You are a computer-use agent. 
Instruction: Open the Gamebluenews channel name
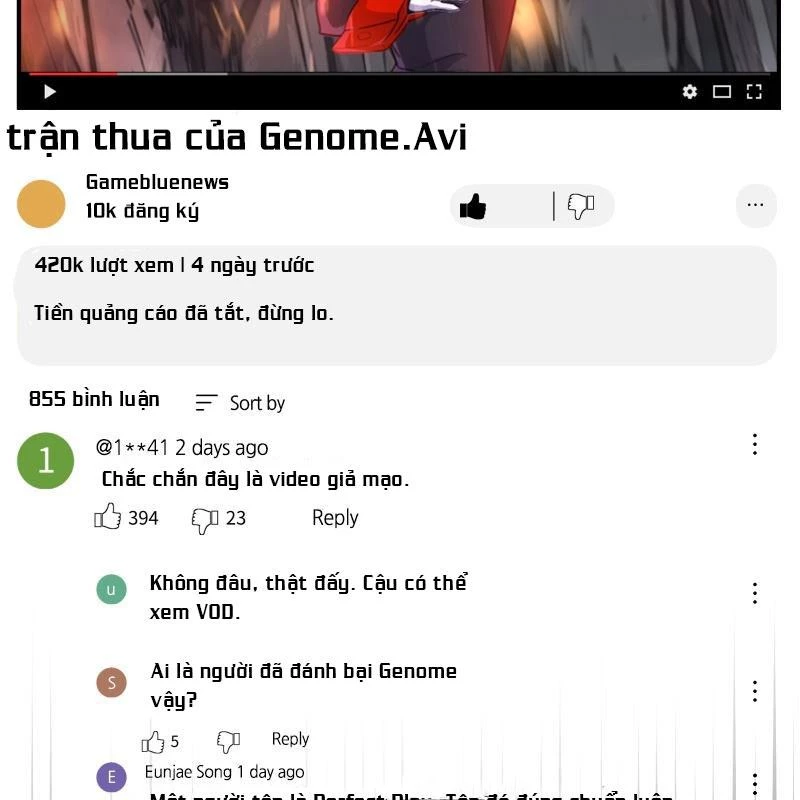(x=157, y=182)
